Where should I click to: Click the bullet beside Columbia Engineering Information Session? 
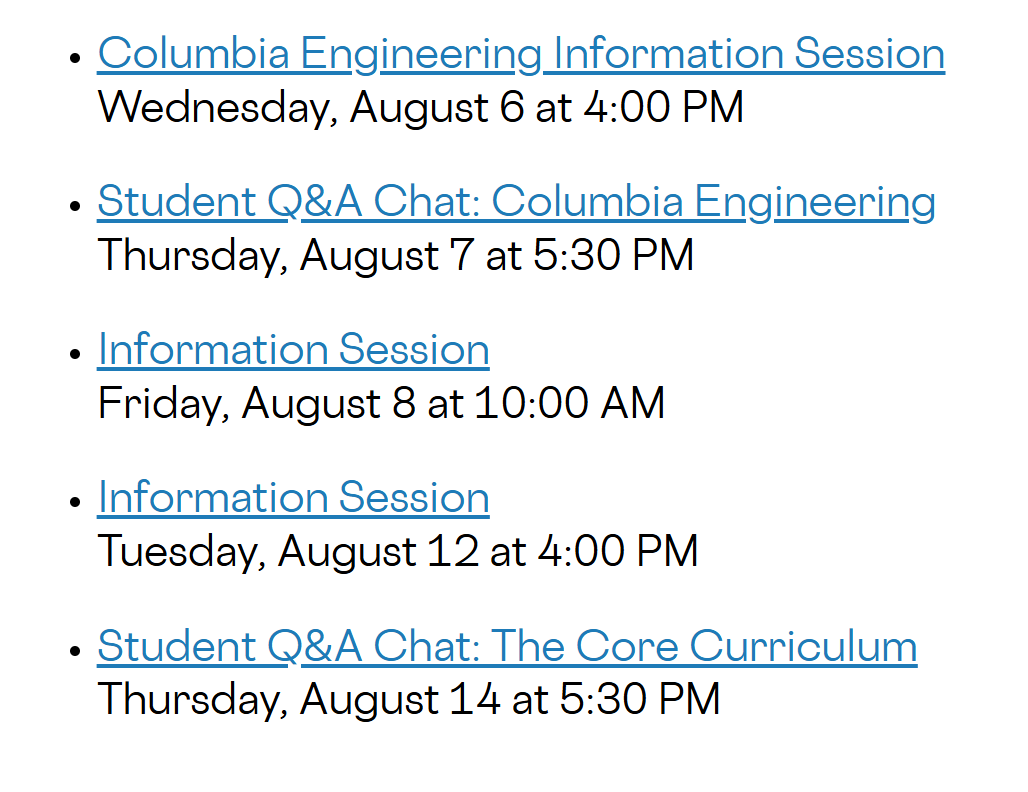[x=75, y=58]
